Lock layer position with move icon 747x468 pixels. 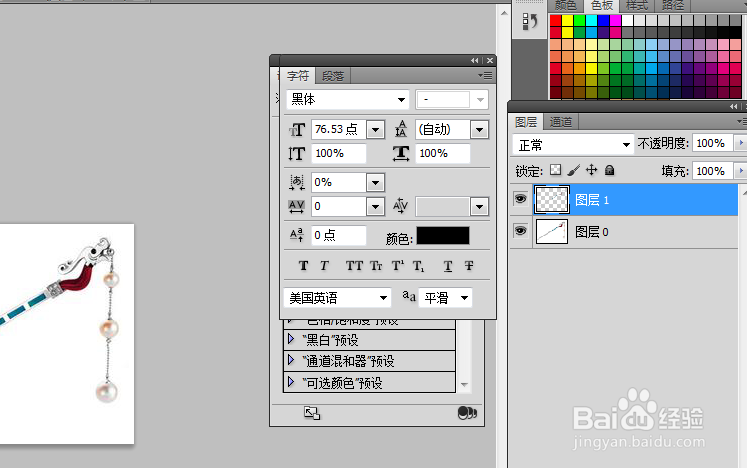(x=591, y=170)
